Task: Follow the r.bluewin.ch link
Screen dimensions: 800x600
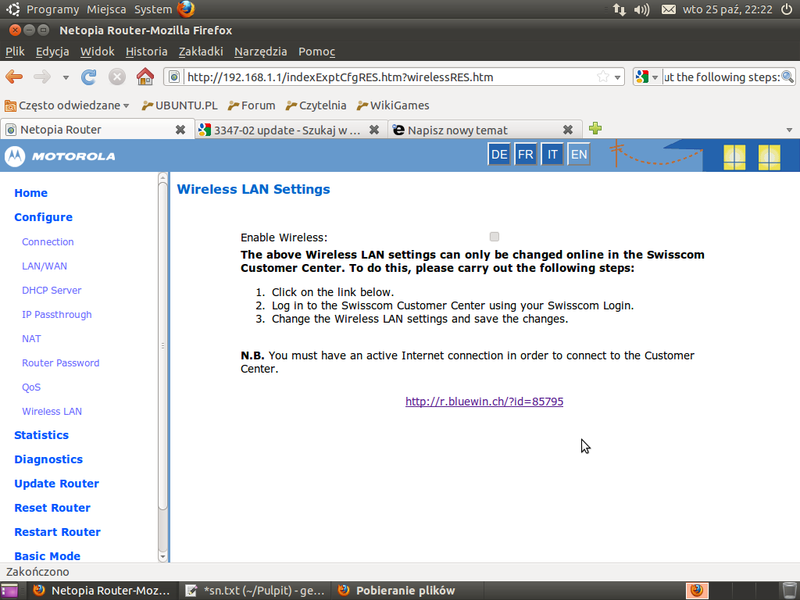Action: pyautogui.click(x=484, y=402)
